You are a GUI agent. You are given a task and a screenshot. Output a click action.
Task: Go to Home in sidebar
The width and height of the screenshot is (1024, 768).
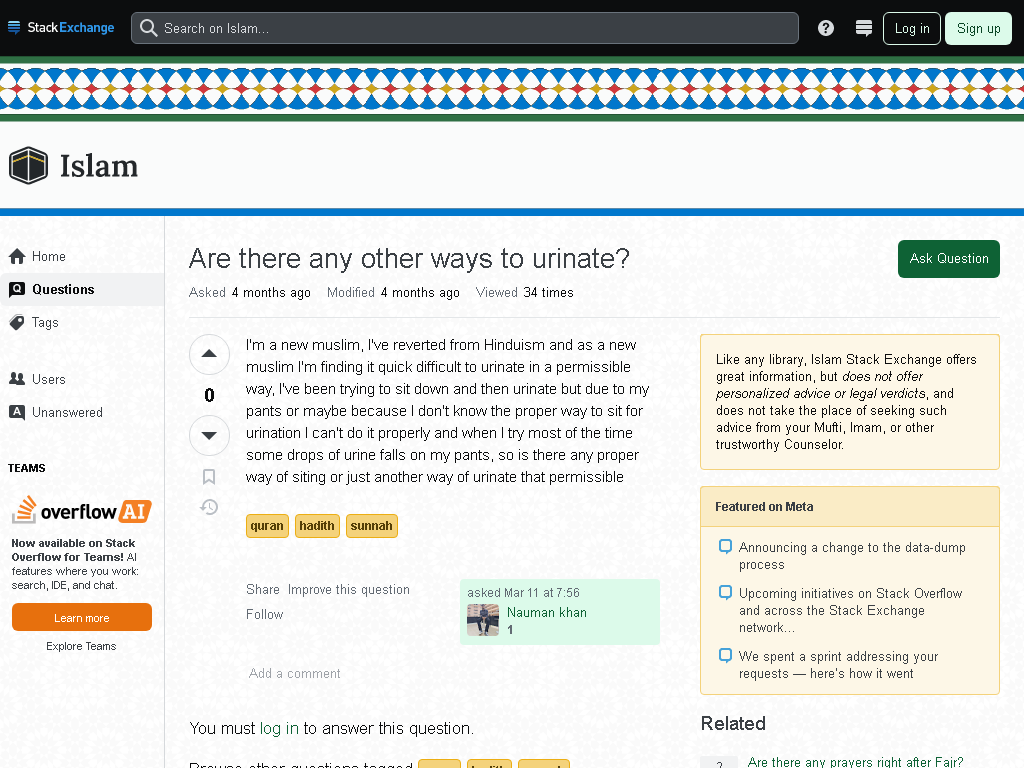[x=82, y=256]
